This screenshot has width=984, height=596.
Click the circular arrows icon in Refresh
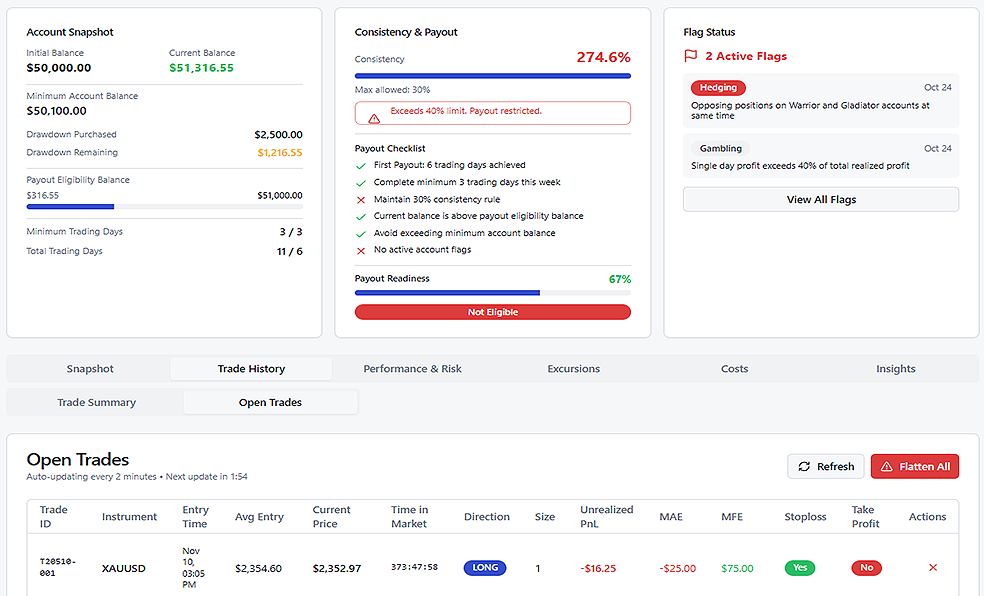pyautogui.click(x=804, y=466)
